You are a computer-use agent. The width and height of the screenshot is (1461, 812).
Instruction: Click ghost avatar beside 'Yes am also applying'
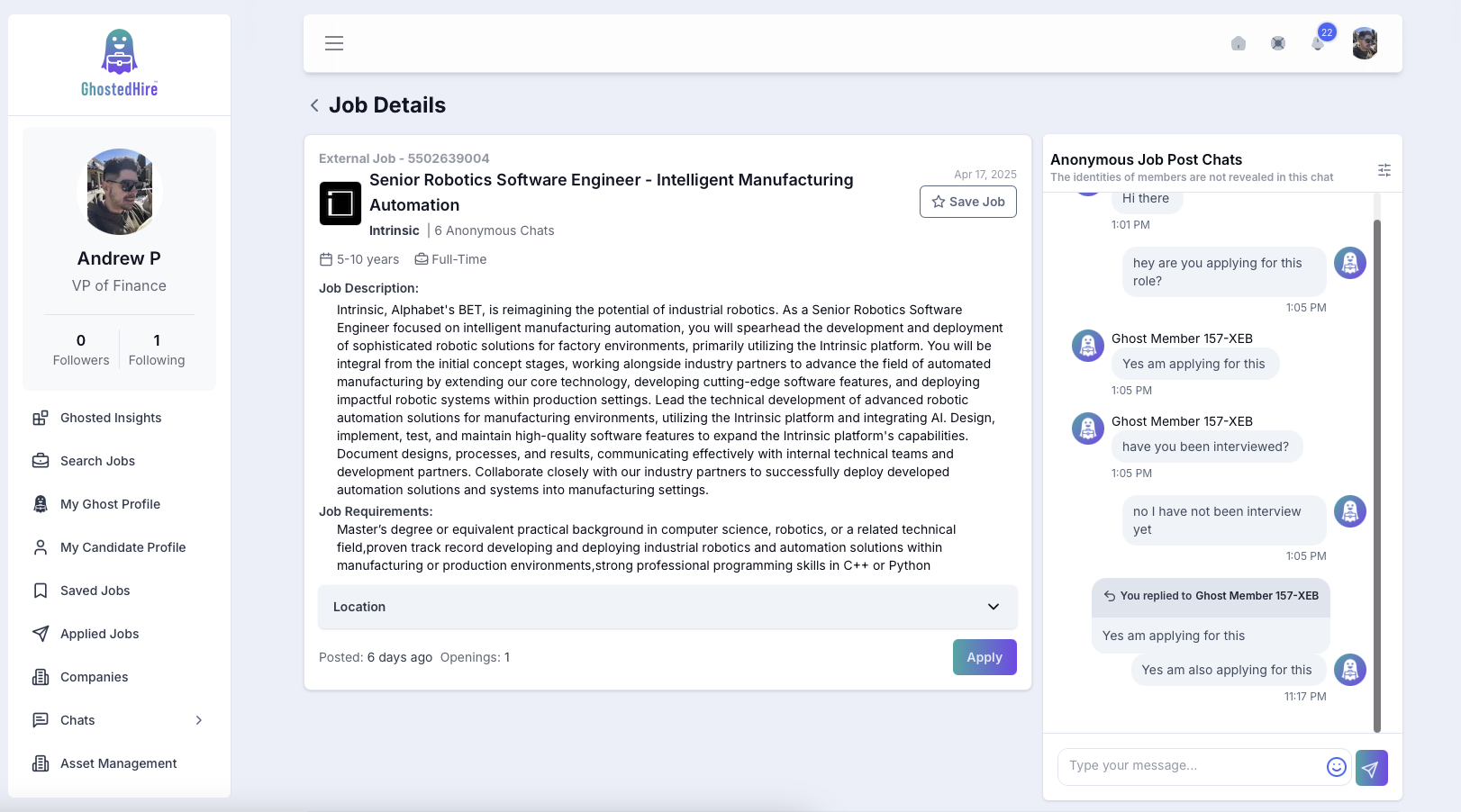point(1350,670)
